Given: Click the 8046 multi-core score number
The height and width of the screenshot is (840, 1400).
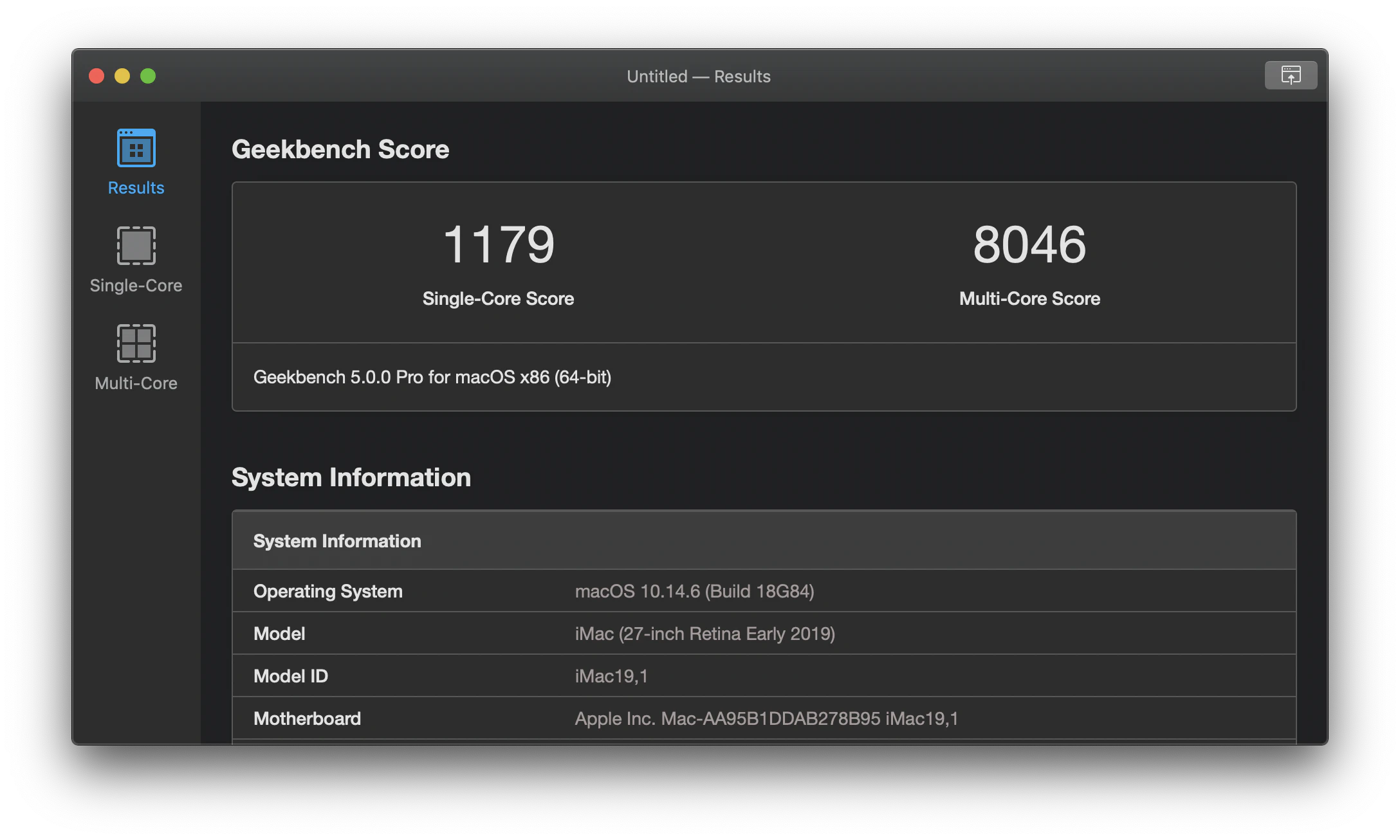Looking at the screenshot, I should point(1029,244).
